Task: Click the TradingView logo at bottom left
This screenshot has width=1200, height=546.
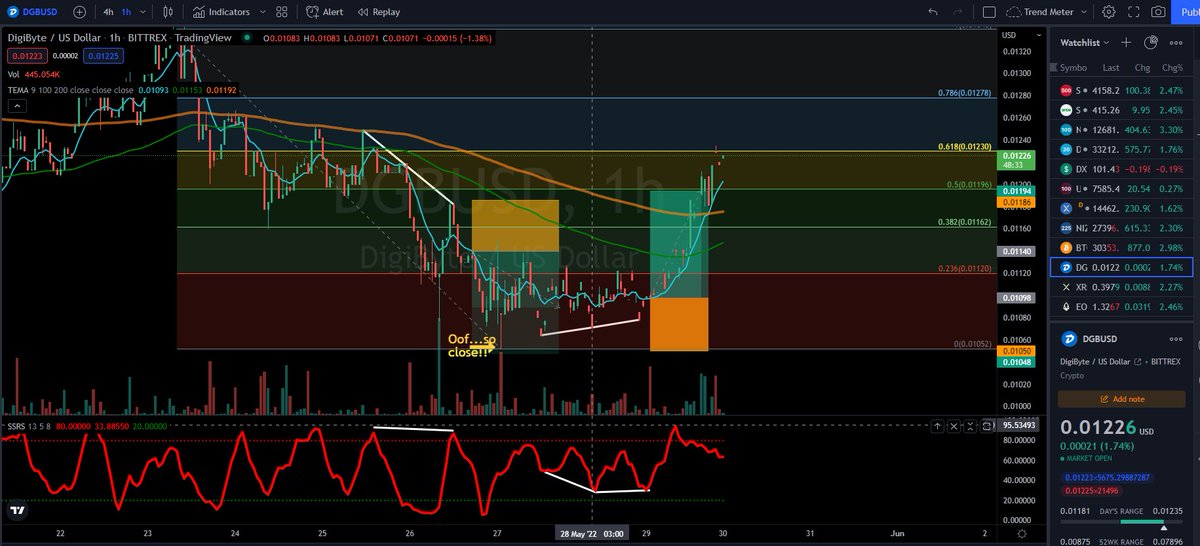Action: tap(17, 510)
